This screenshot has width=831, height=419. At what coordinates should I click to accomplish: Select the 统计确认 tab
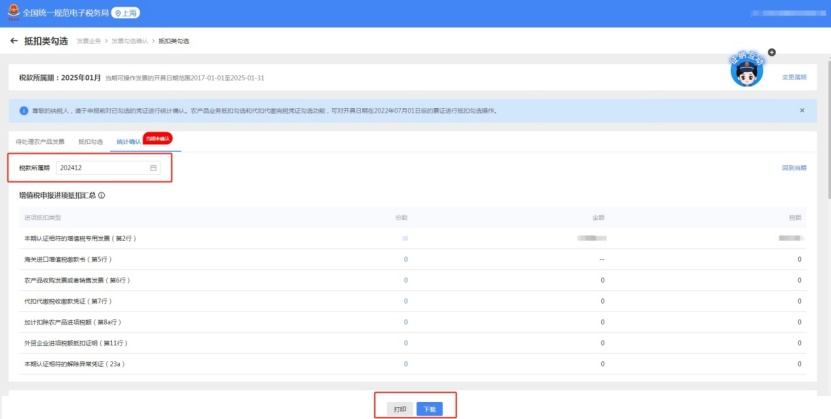pos(125,142)
